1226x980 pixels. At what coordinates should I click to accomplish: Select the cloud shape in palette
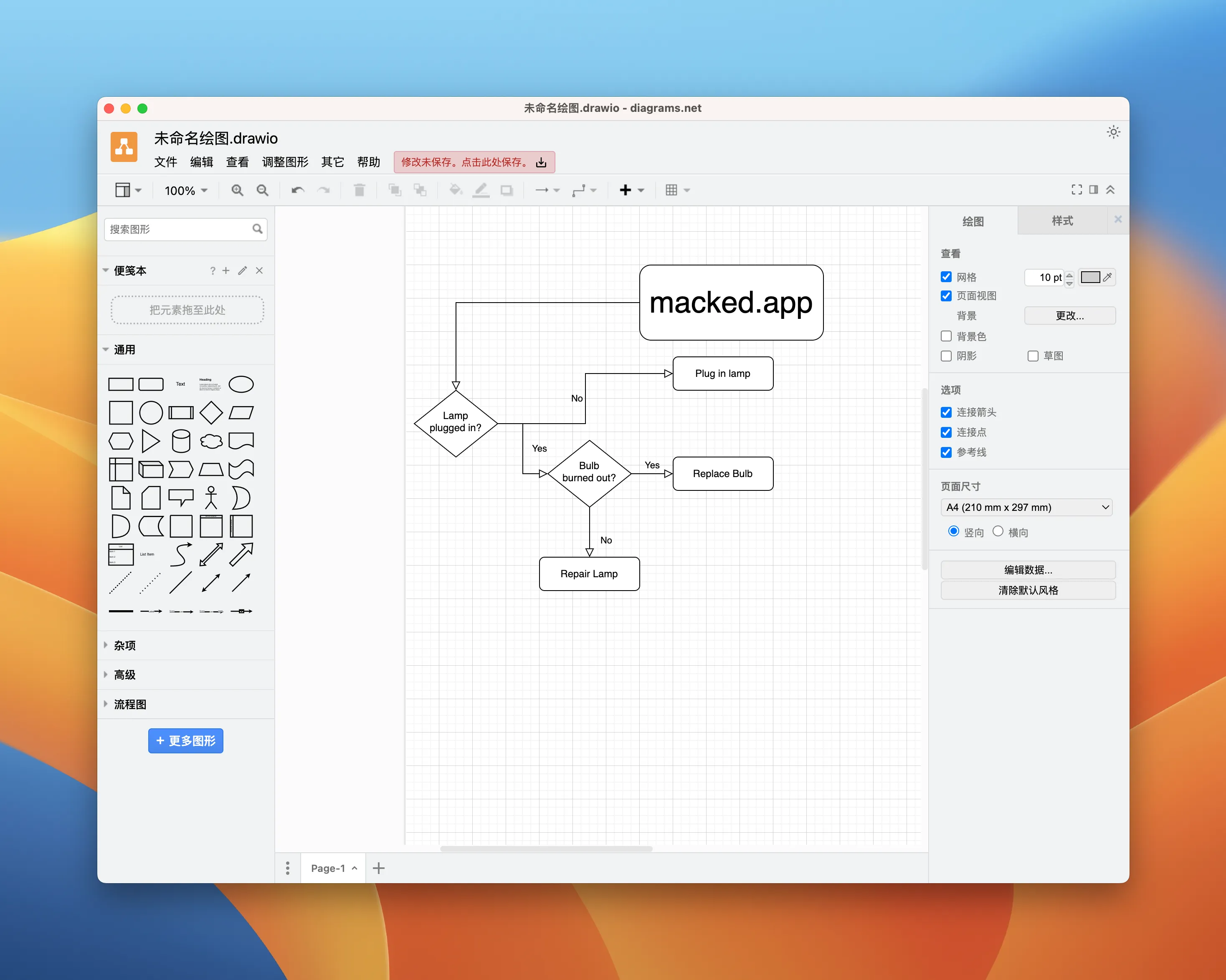point(211,441)
